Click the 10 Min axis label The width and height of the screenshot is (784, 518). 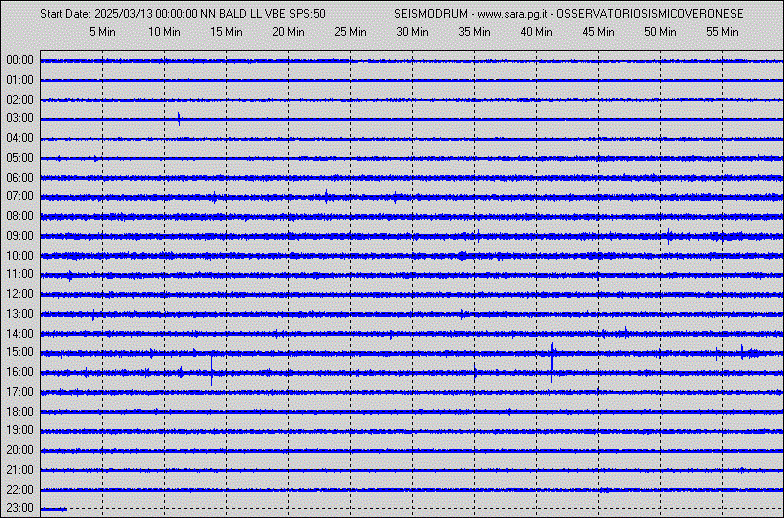[164, 32]
